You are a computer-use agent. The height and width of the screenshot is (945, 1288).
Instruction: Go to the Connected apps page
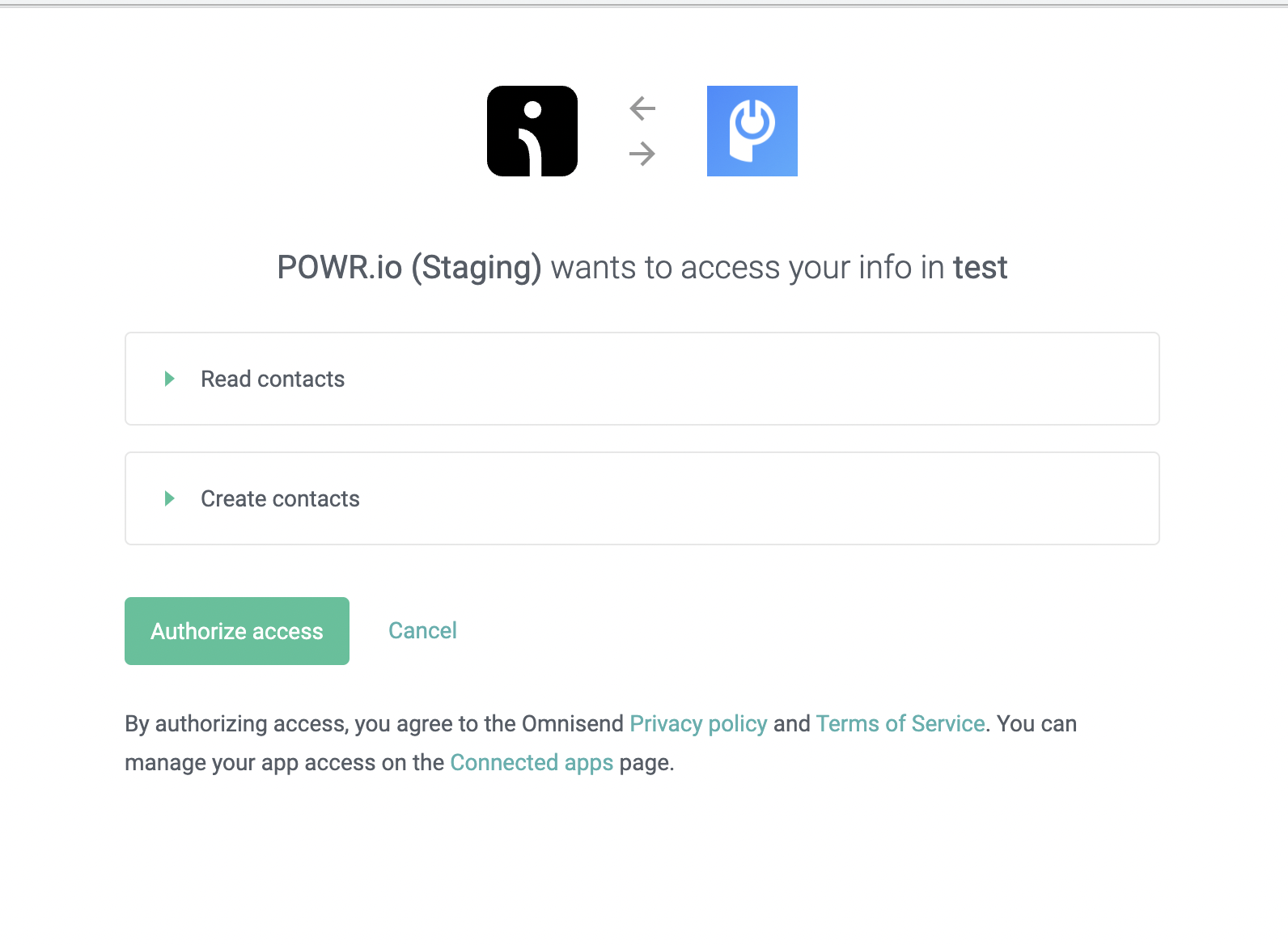pyautogui.click(x=532, y=762)
